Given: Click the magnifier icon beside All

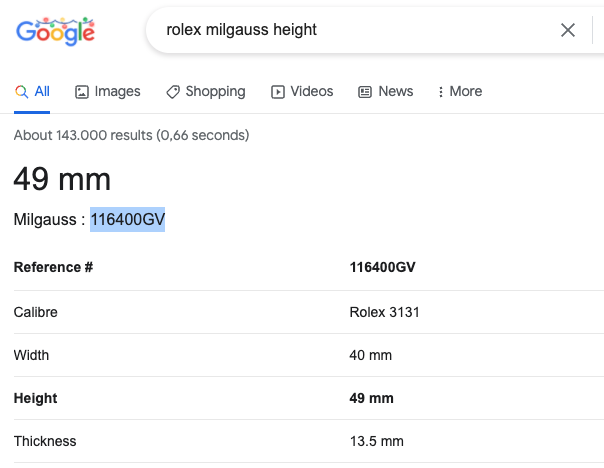Looking at the screenshot, I should [x=22, y=92].
